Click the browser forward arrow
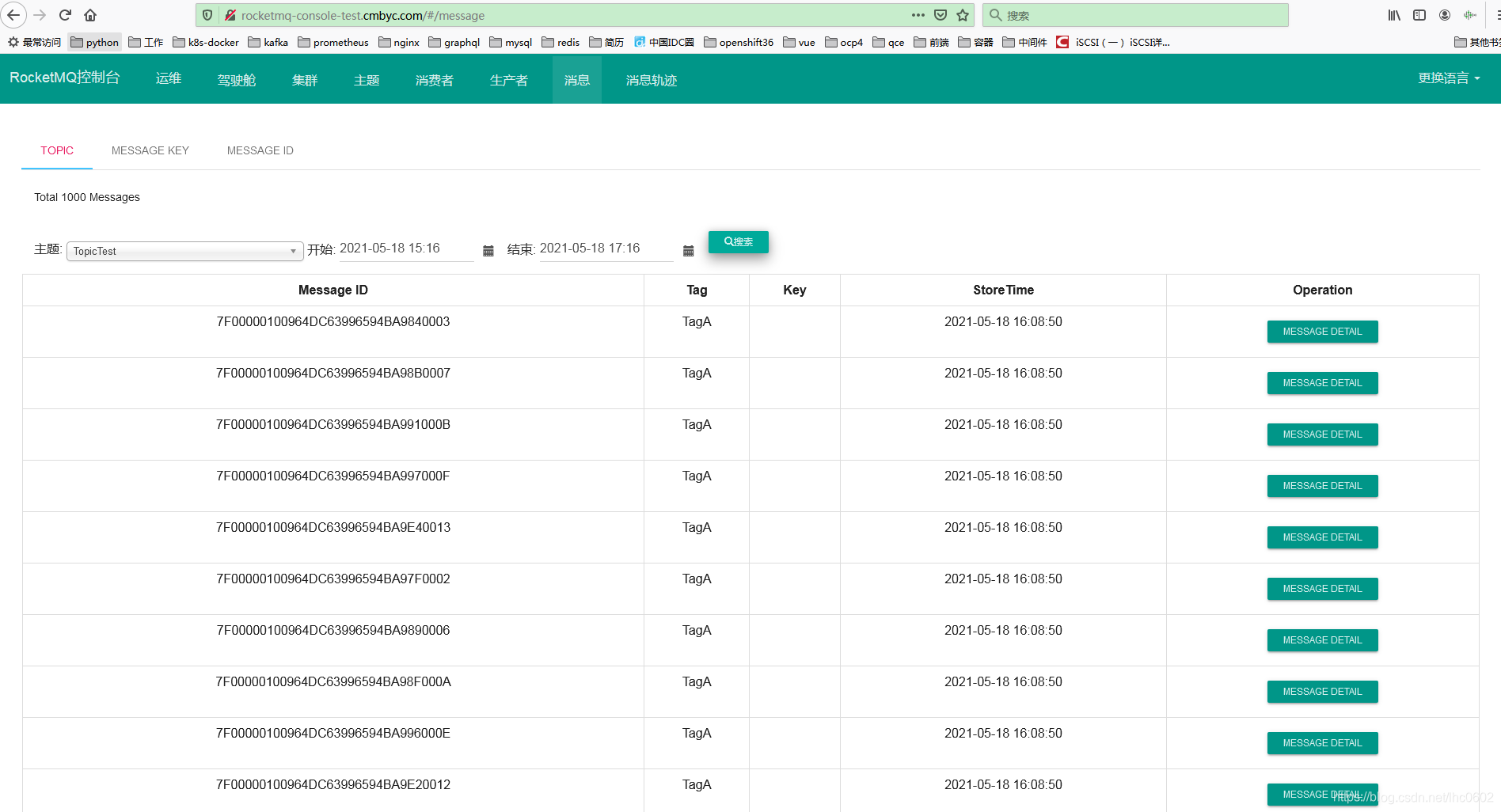Screen dimensions: 1501x812 40,15
